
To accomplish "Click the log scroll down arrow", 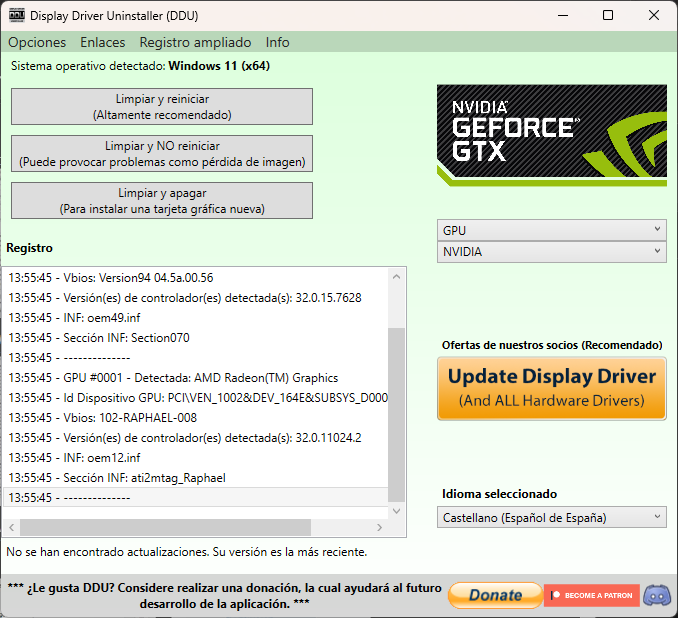I will [397, 511].
